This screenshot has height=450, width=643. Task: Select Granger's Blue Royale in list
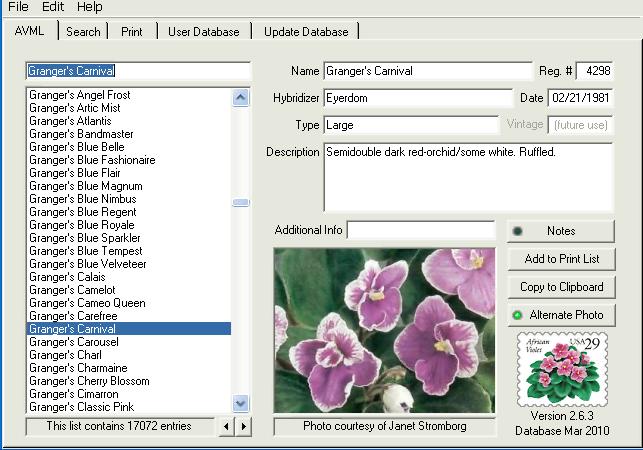[129, 225]
